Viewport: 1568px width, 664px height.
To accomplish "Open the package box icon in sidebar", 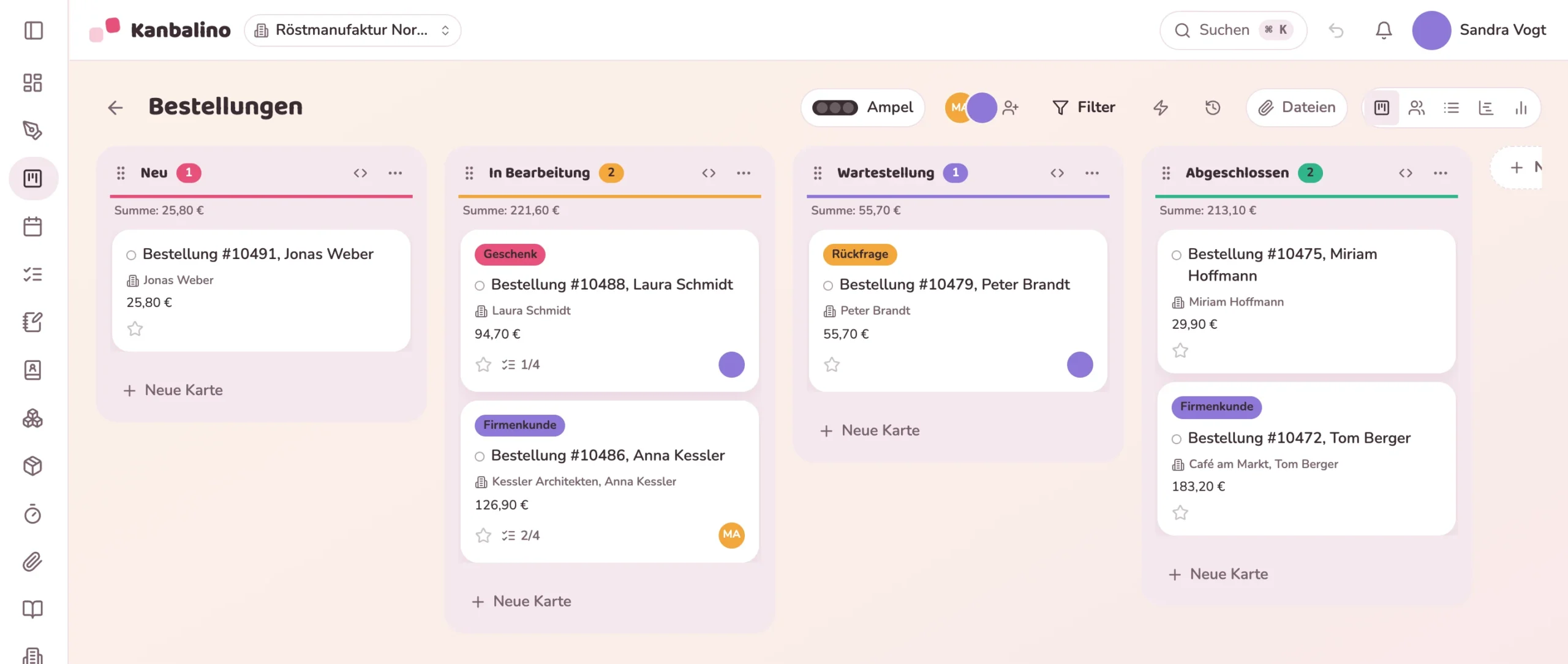I will pyautogui.click(x=32, y=466).
